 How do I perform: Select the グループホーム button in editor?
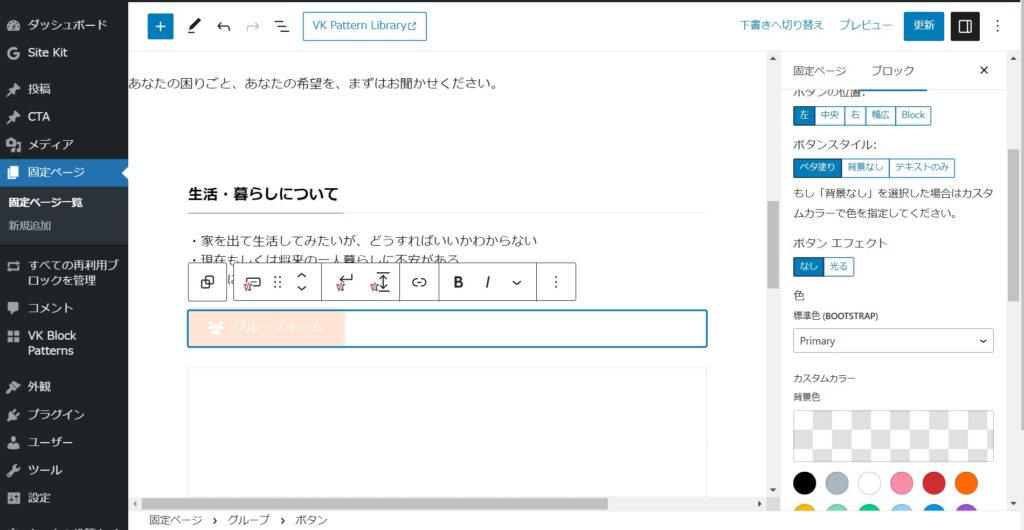pos(266,328)
